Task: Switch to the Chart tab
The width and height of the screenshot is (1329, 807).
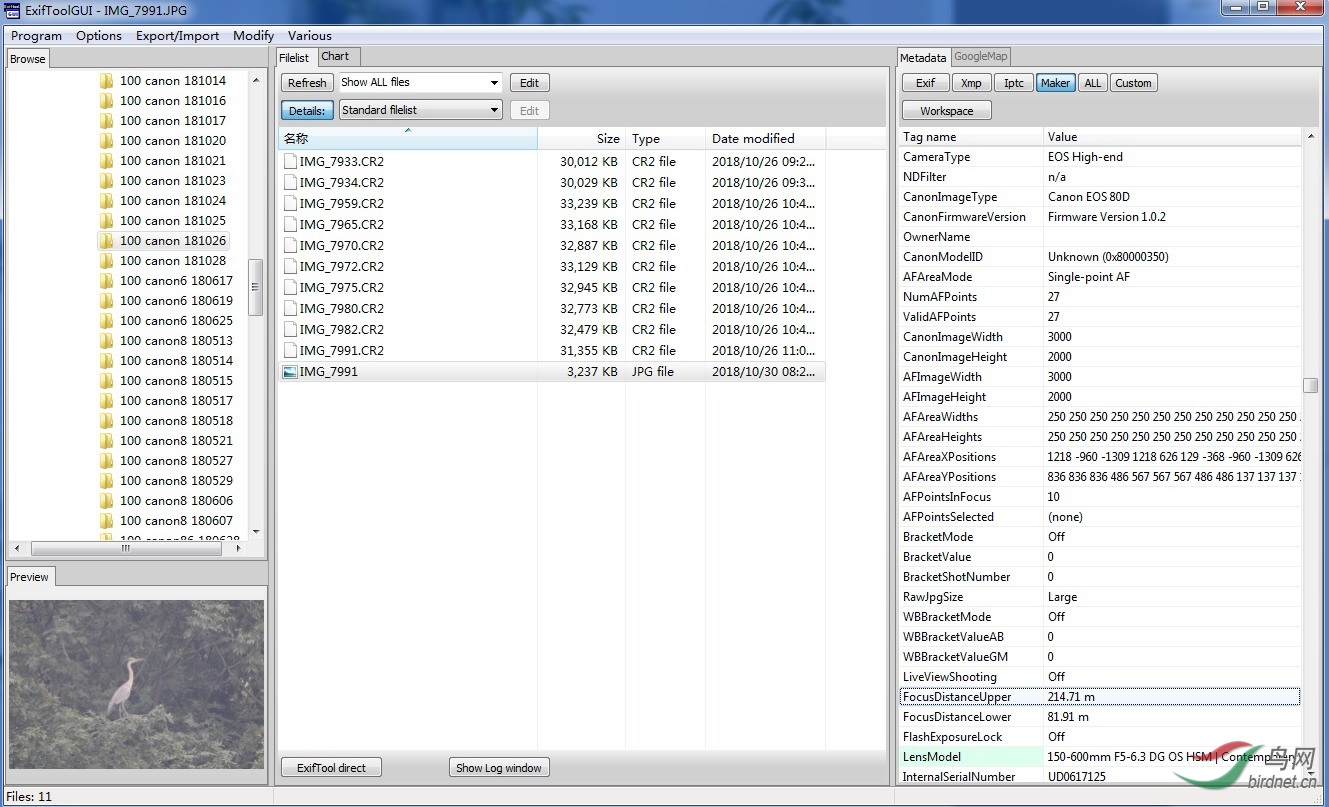Action: [x=336, y=57]
